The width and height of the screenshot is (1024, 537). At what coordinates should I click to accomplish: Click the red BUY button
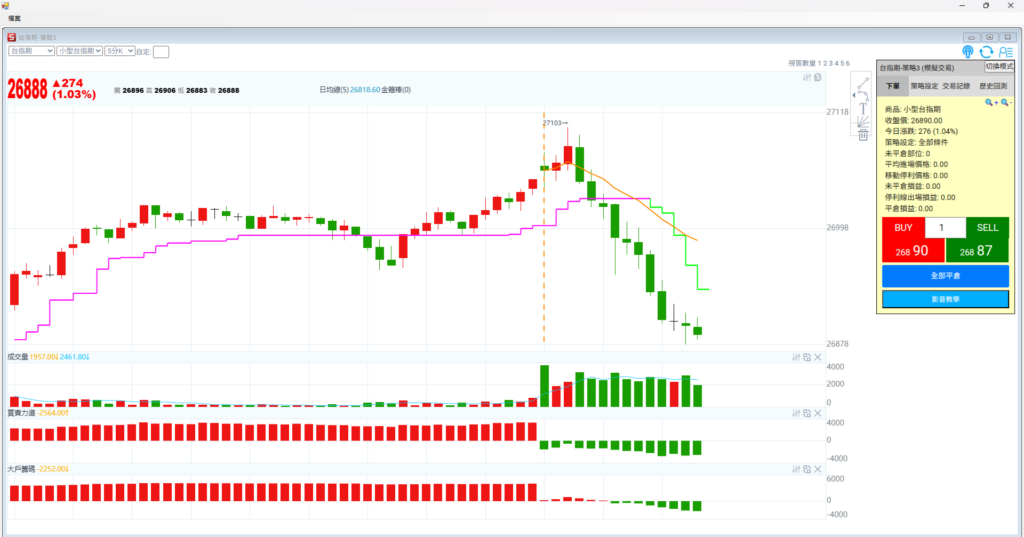(x=903, y=240)
